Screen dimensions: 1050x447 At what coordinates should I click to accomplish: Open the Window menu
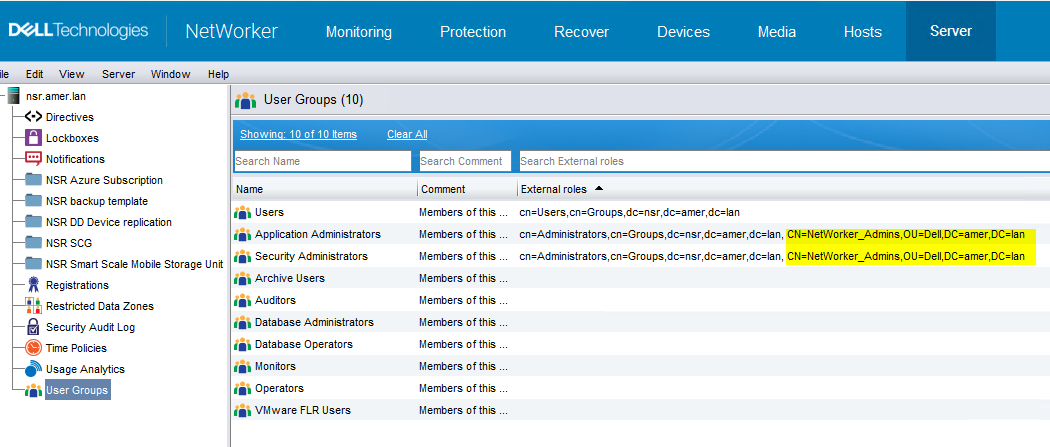tap(170, 74)
